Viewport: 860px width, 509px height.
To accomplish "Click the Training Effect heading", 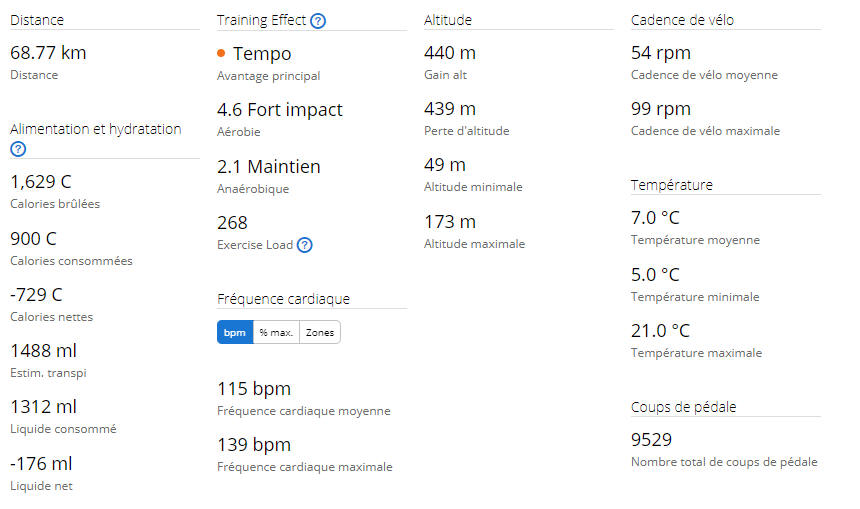I will click(261, 20).
